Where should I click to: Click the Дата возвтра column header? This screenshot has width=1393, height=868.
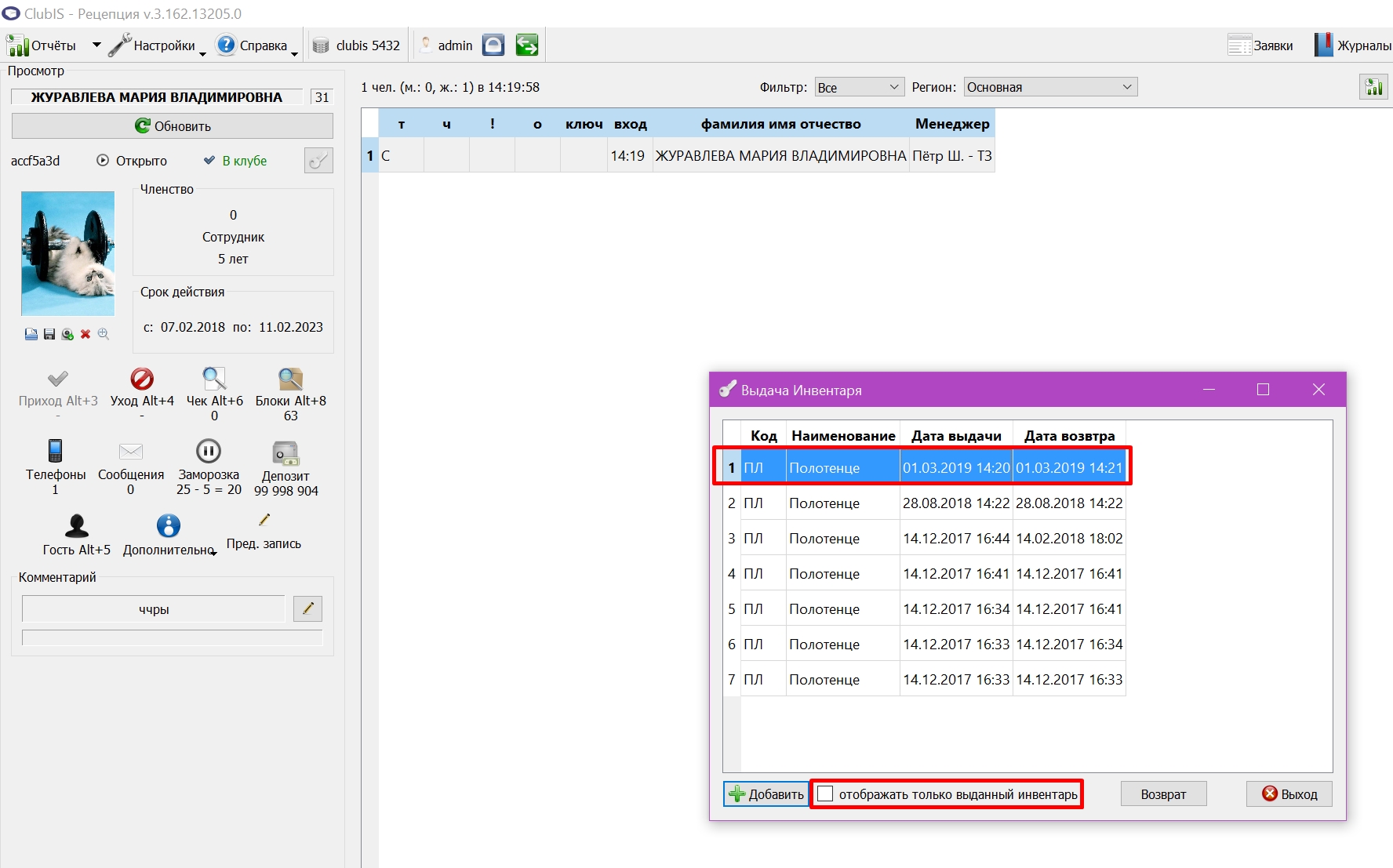point(1069,436)
